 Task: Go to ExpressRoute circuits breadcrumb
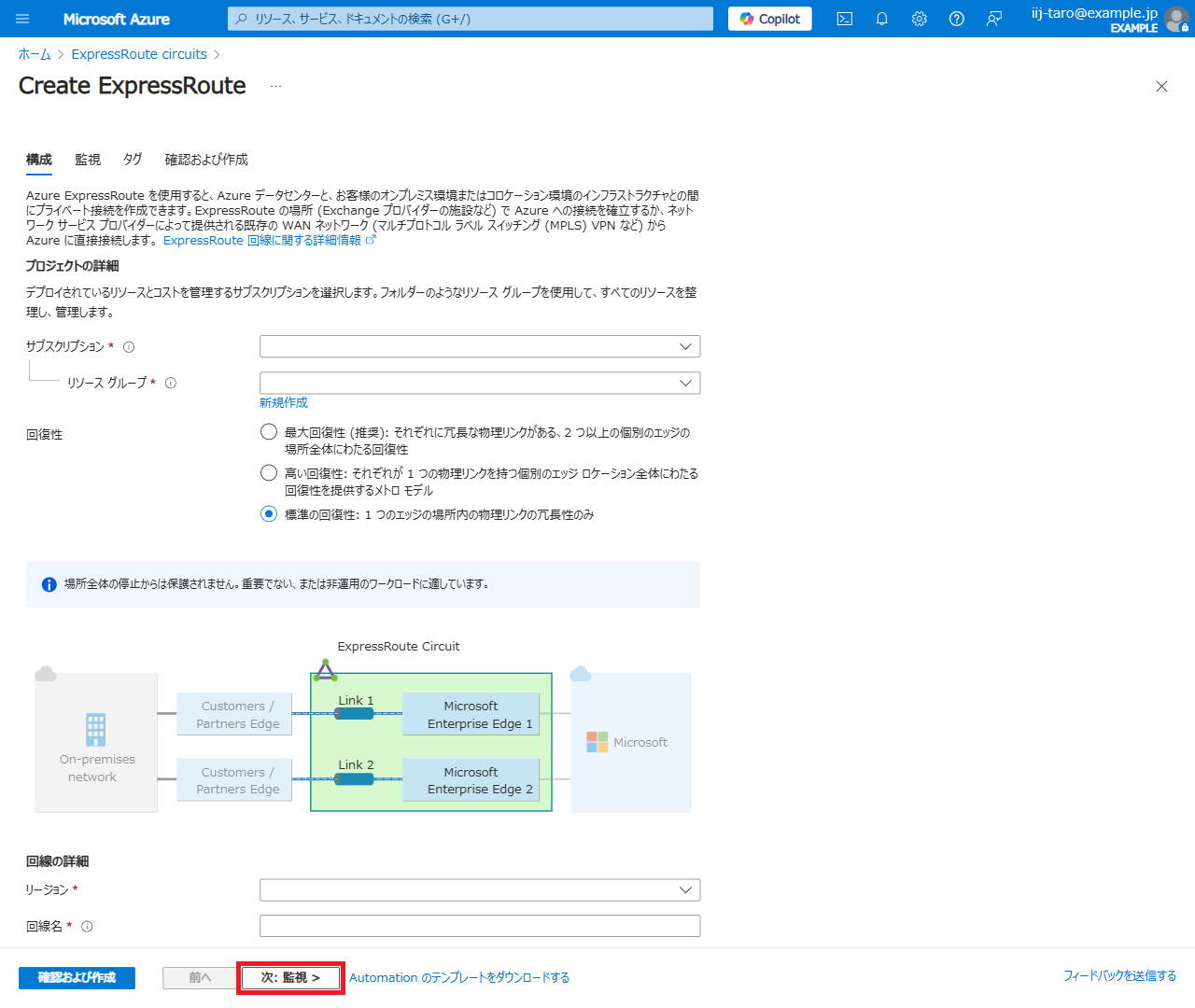[139, 54]
